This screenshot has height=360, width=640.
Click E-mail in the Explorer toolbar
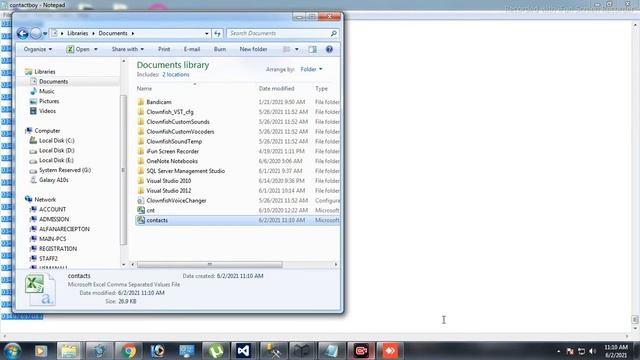pyautogui.click(x=192, y=49)
